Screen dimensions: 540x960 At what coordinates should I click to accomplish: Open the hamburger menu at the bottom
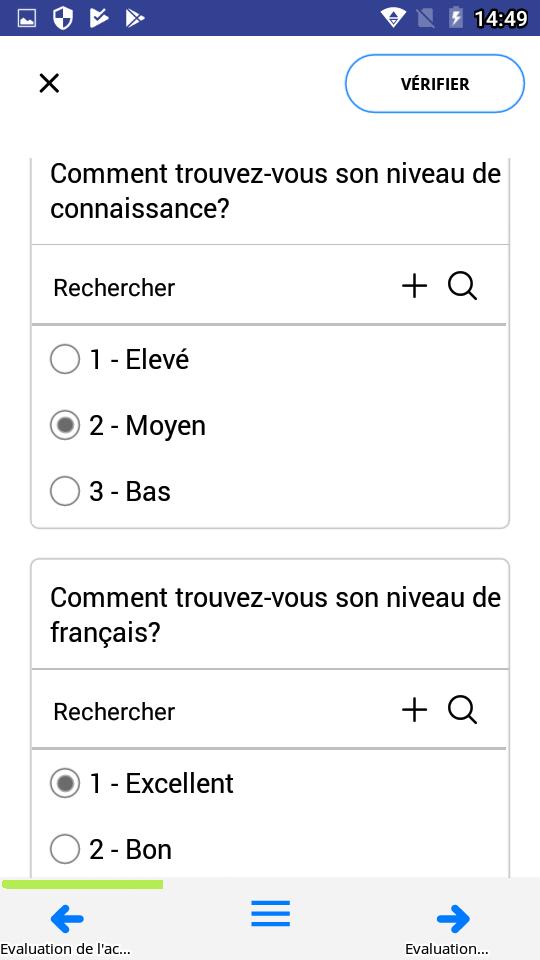(270, 913)
